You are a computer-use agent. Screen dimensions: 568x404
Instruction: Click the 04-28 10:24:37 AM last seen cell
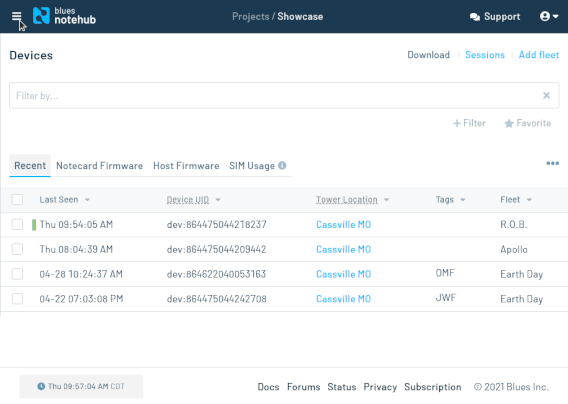(81, 274)
